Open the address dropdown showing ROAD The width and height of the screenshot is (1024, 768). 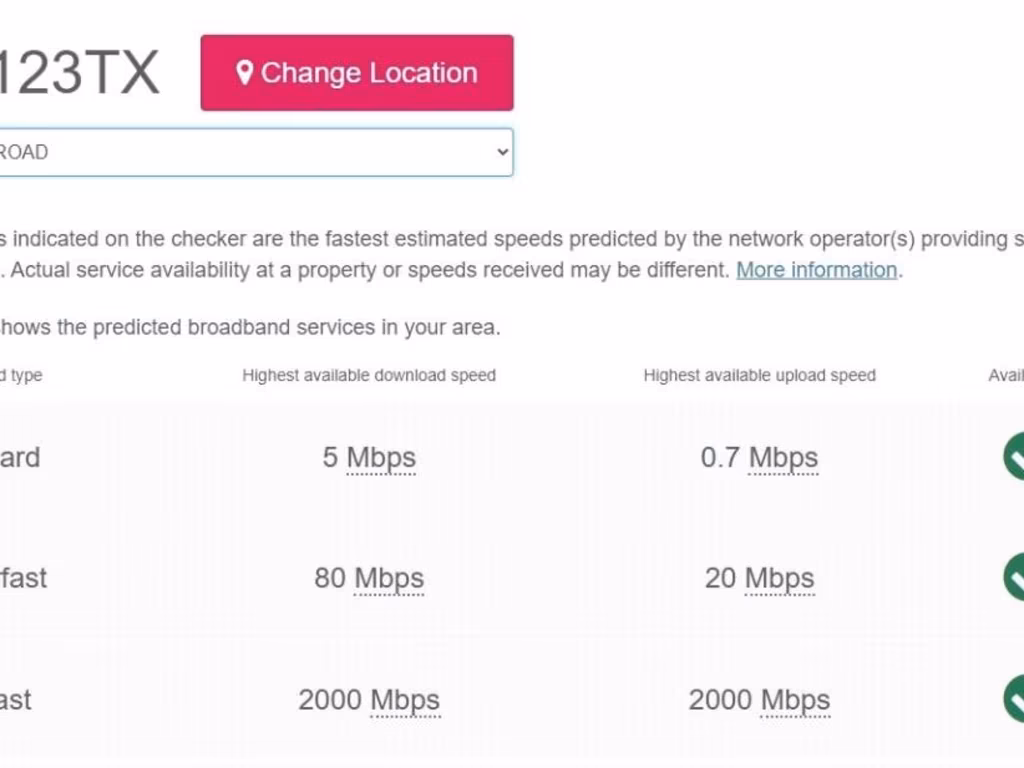[250, 152]
